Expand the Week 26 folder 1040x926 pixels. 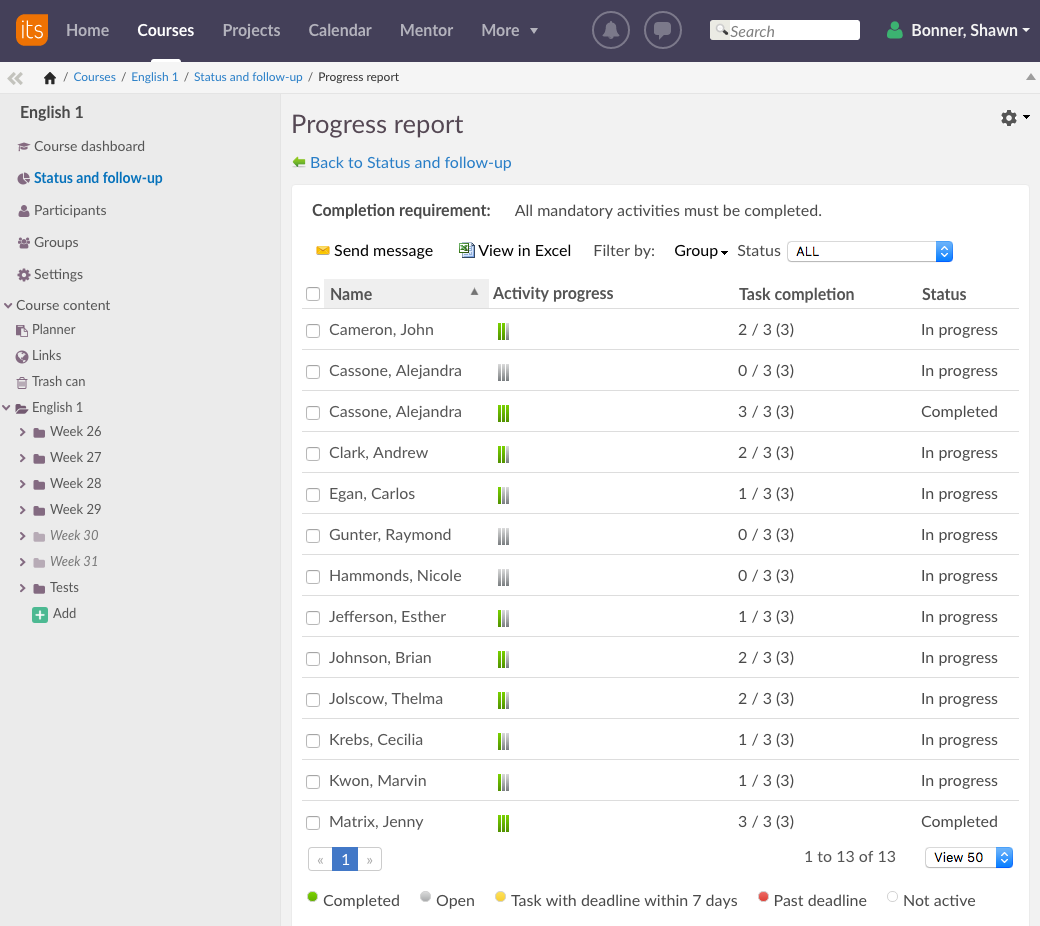(x=23, y=432)
